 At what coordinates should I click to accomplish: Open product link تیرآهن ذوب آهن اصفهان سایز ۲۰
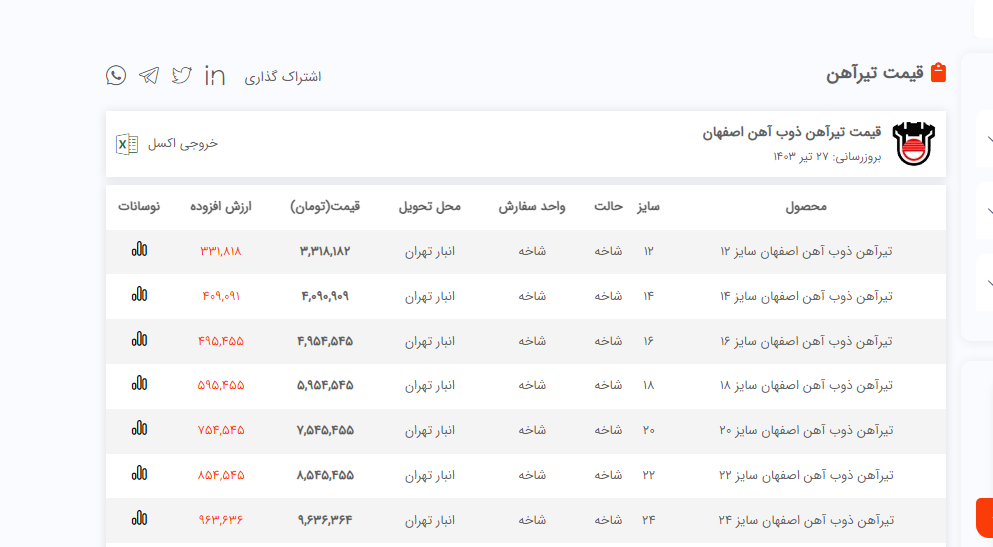(x=805, y=430)
